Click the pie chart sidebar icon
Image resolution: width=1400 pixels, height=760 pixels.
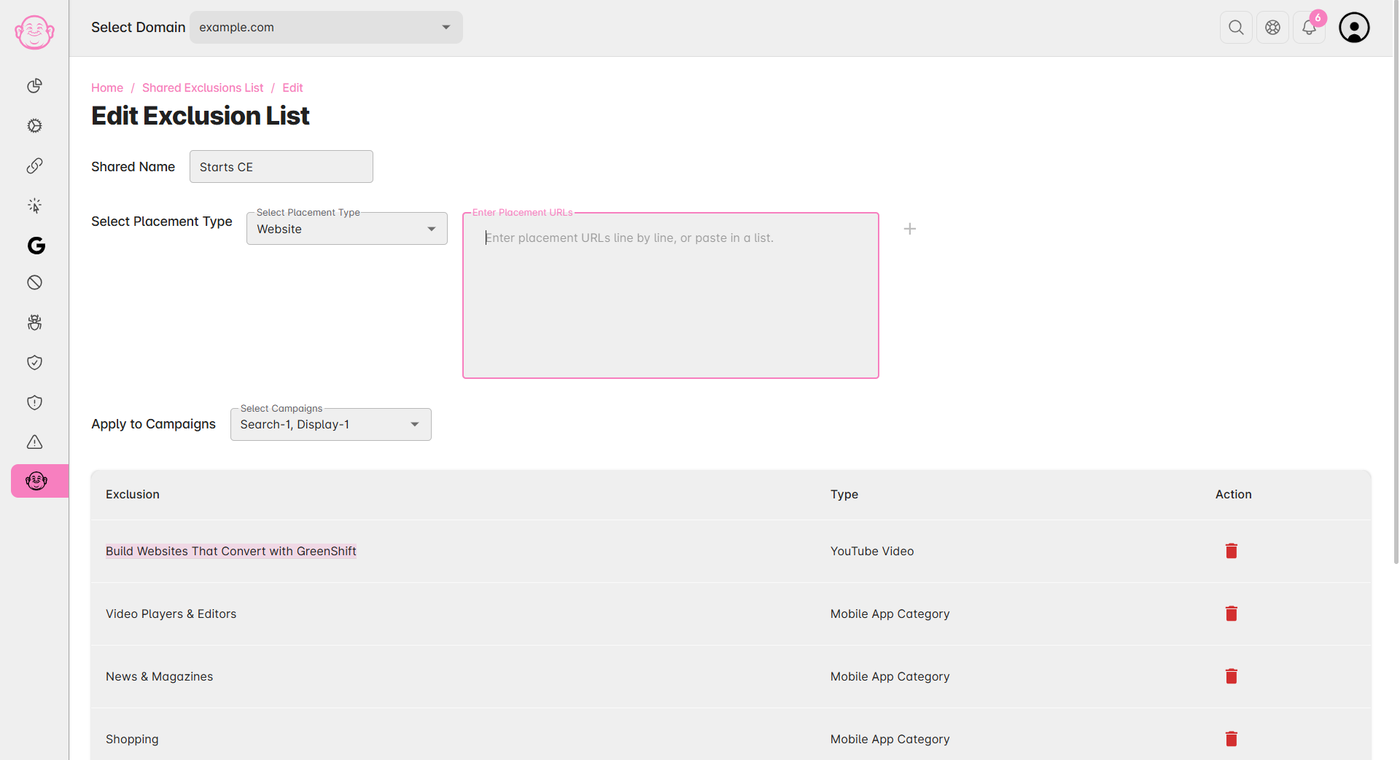(35, 86)
